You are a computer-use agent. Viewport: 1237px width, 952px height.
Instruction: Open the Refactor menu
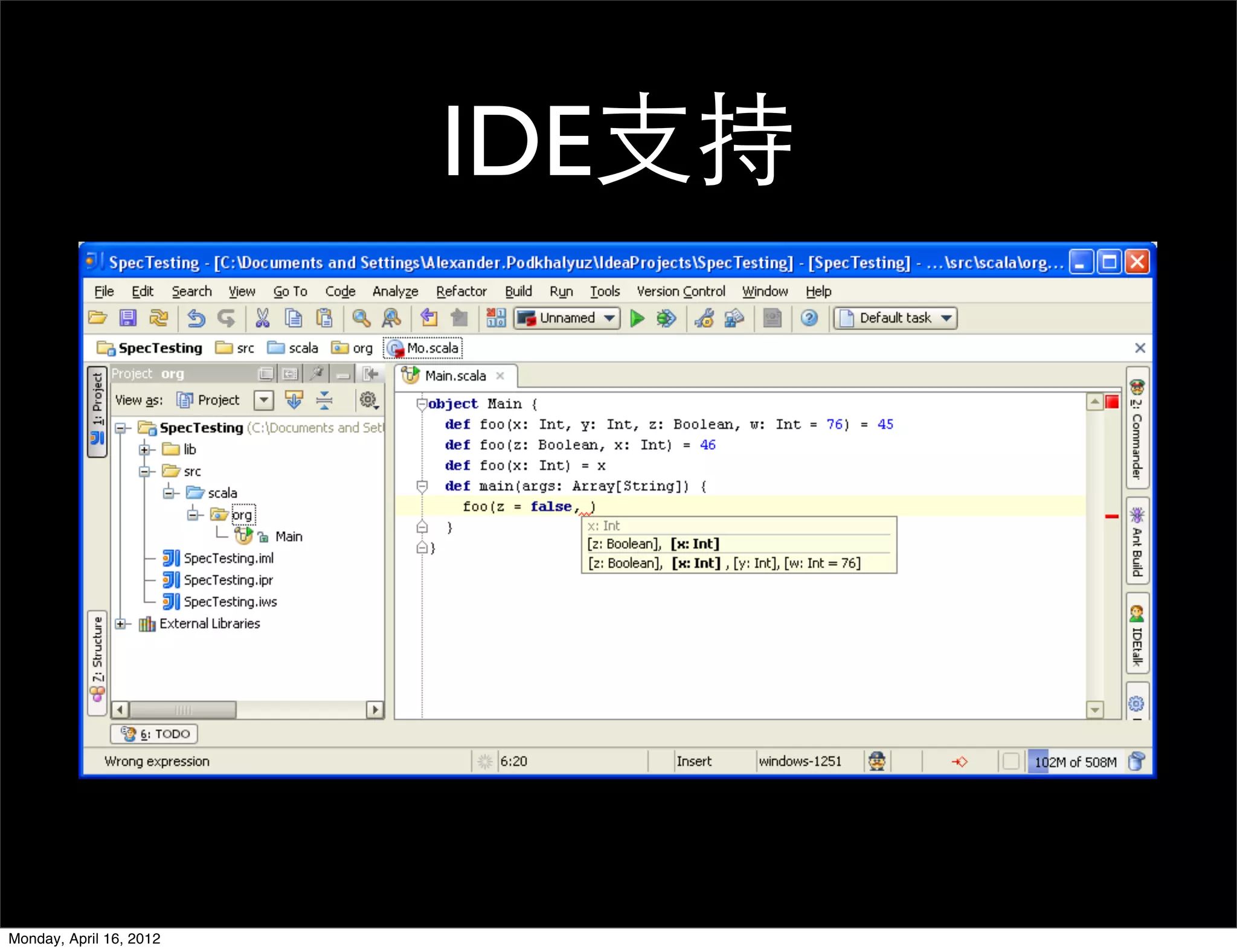[461, 291]
